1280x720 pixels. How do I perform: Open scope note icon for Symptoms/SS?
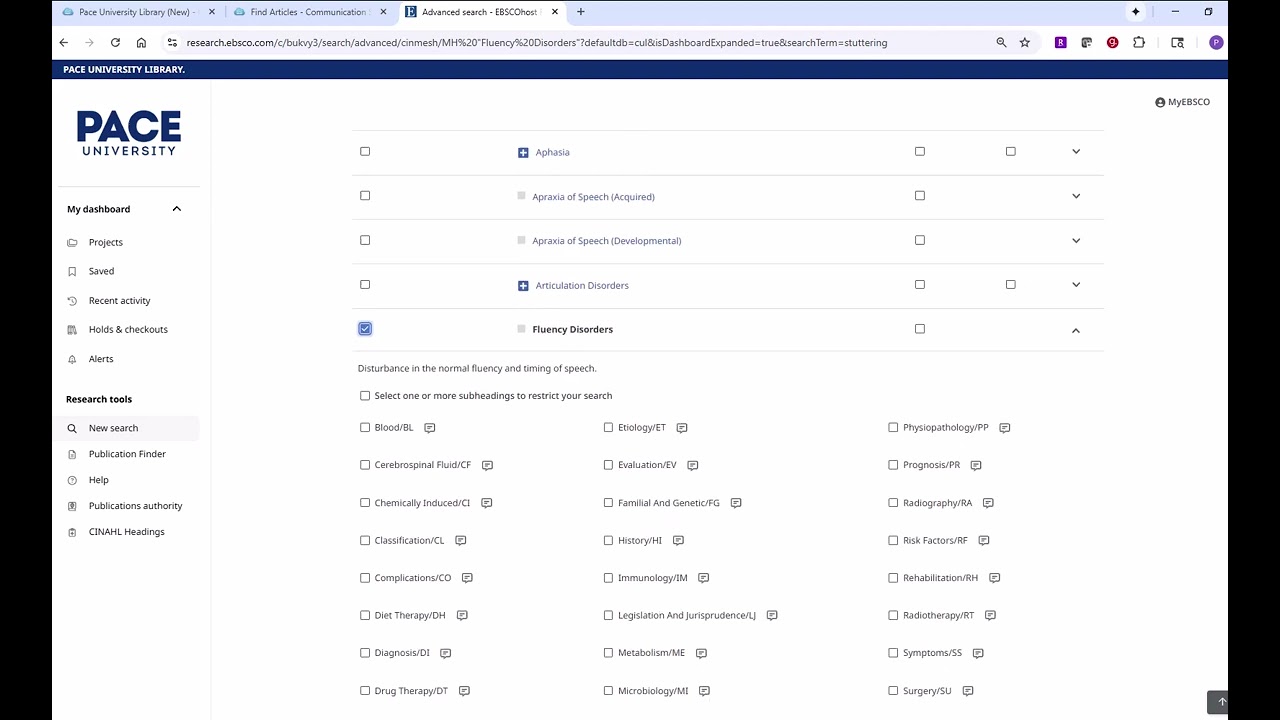(x=978, y=653)
